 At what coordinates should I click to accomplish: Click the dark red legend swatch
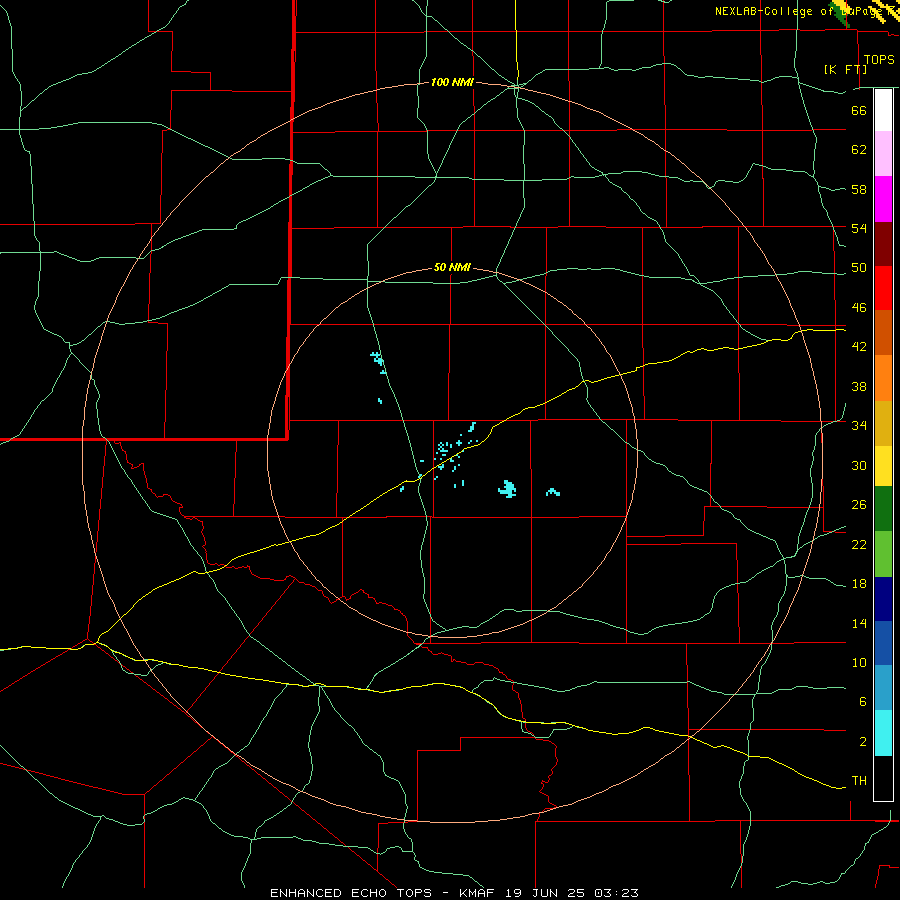[x=883, y=244]
